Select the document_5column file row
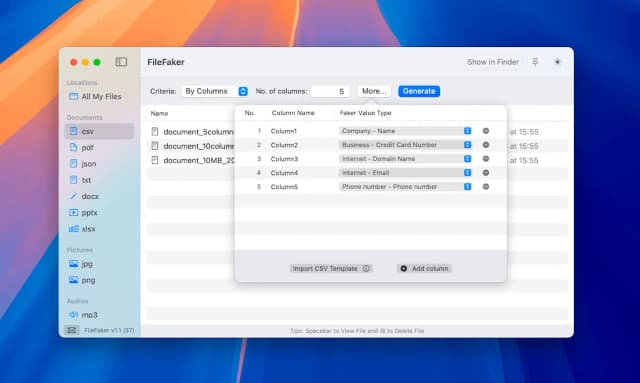 (357, 131)
